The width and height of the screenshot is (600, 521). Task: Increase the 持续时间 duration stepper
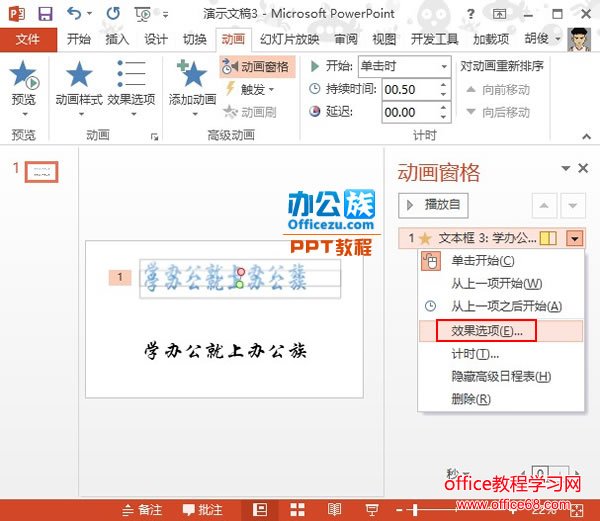pos(443,85)
